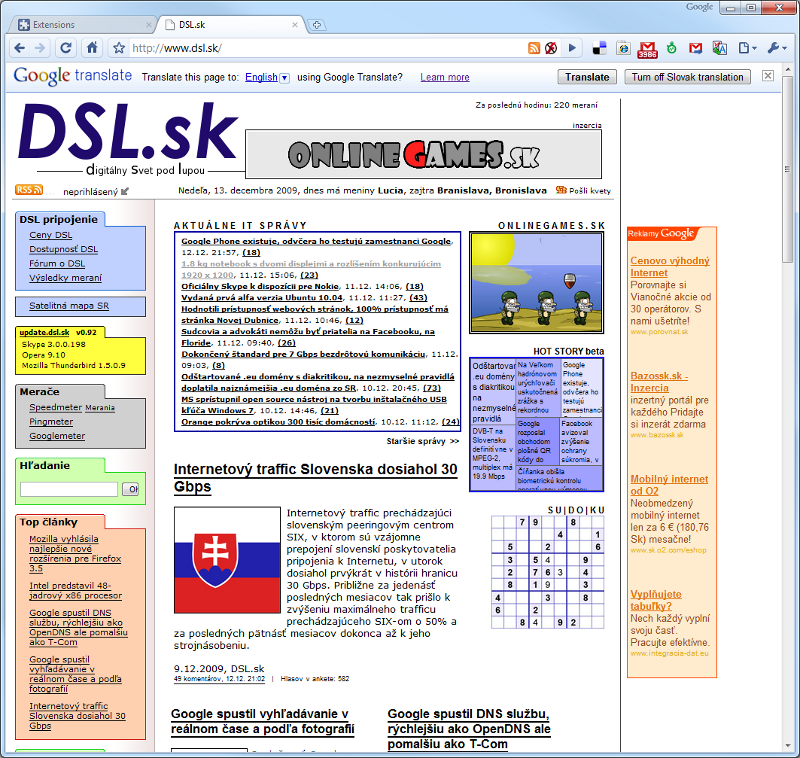800x758 pixels.
Task: Switch to the Extensions tab
Action: pos(84,24)
